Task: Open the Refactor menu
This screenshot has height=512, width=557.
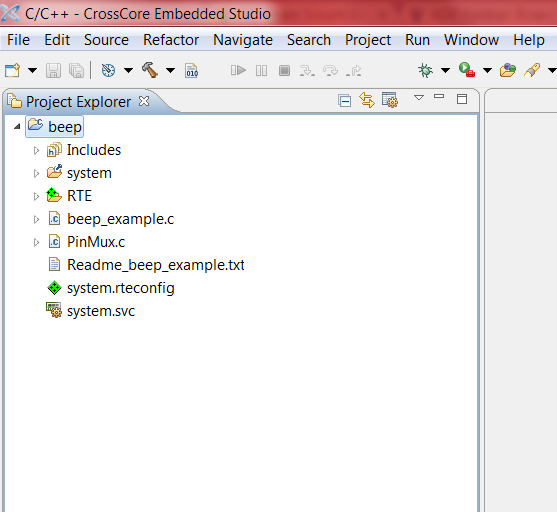Action: [x=171, y=40]
